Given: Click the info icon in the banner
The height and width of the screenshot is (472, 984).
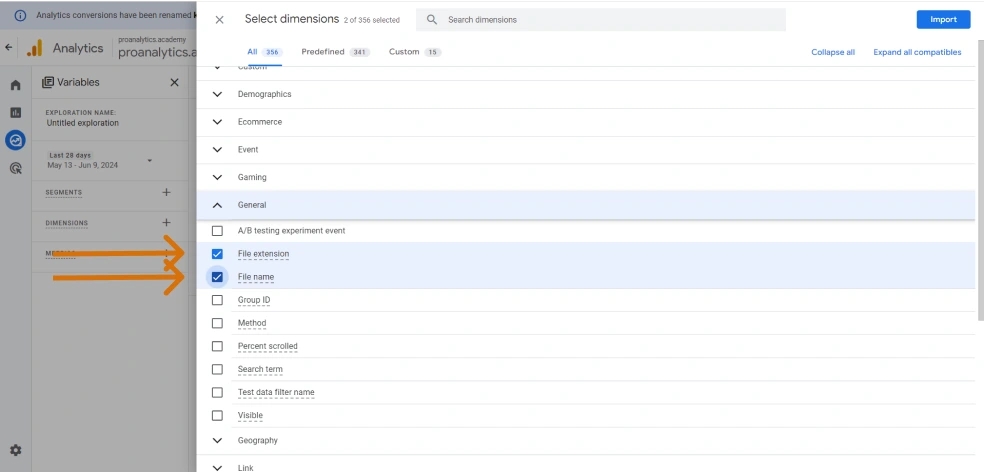Looking at the screenshot, I should [20, 15].
